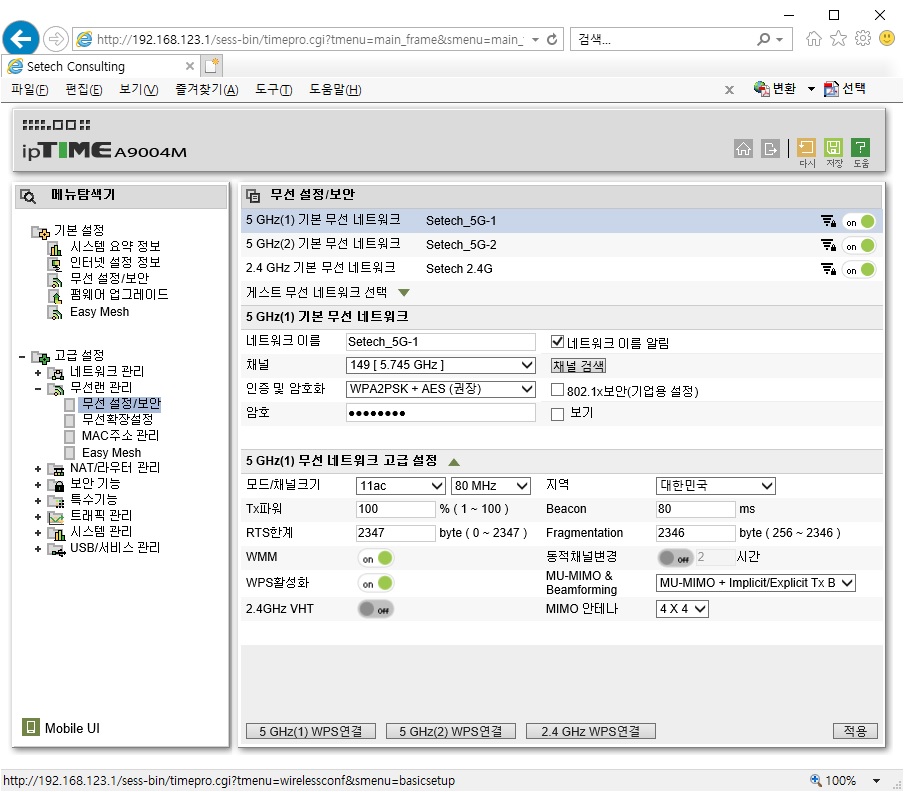Uncheck 네트워크 이름 알림 checkbox
The image size is (904, 792).
[x=557, y=341]
